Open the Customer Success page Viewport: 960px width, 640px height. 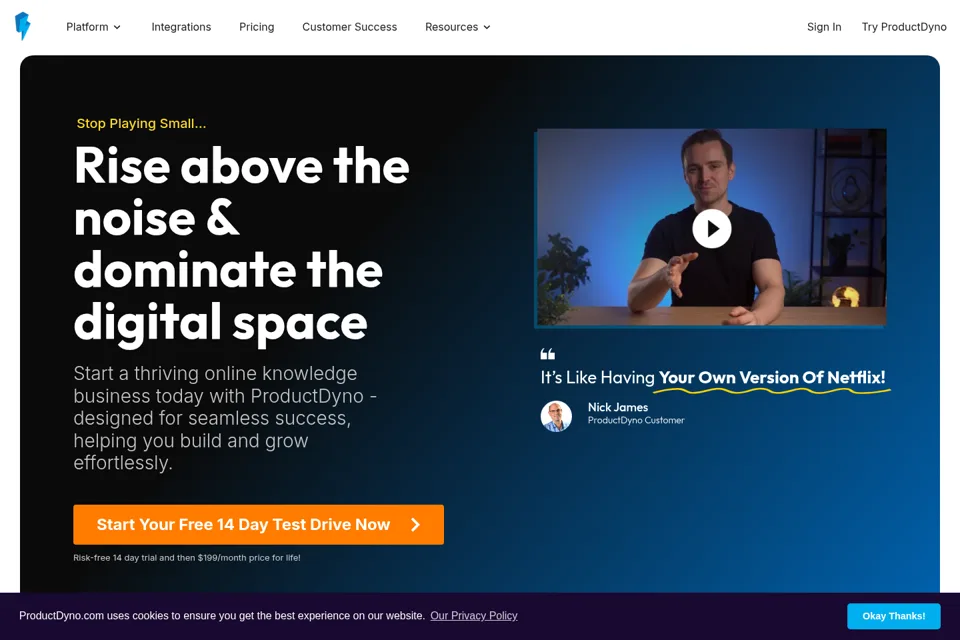click(x=350, y=27)
